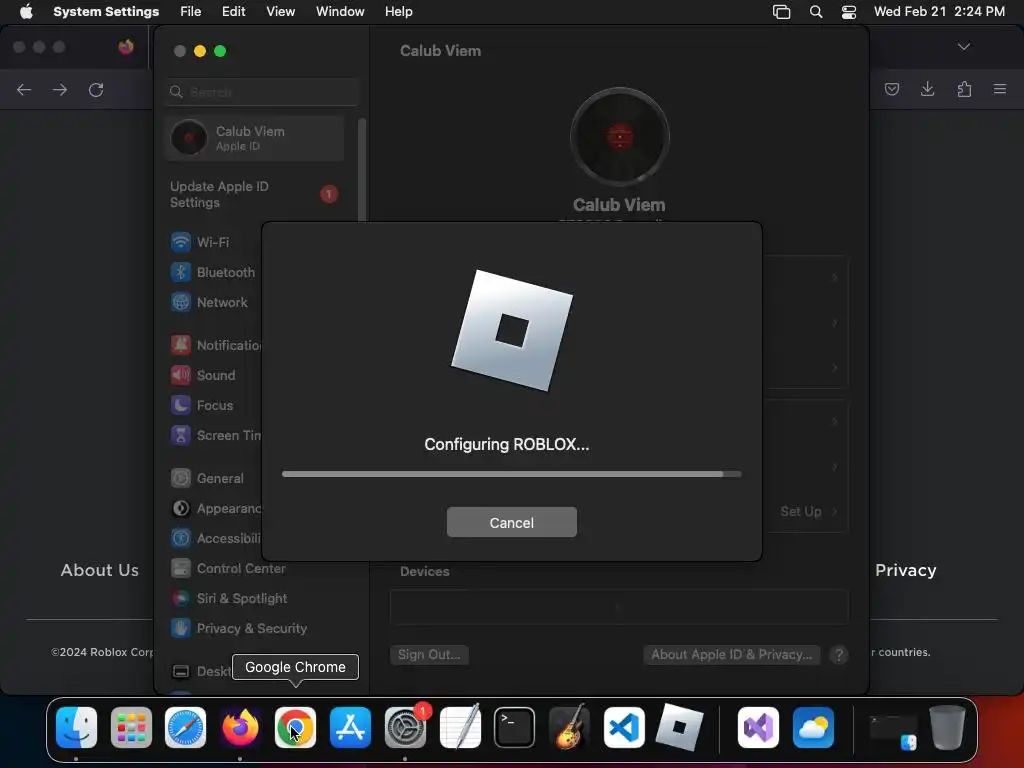Viewport: 1024px width, 768px height.
Task: Click the Sign Out button
Action: 429,655
